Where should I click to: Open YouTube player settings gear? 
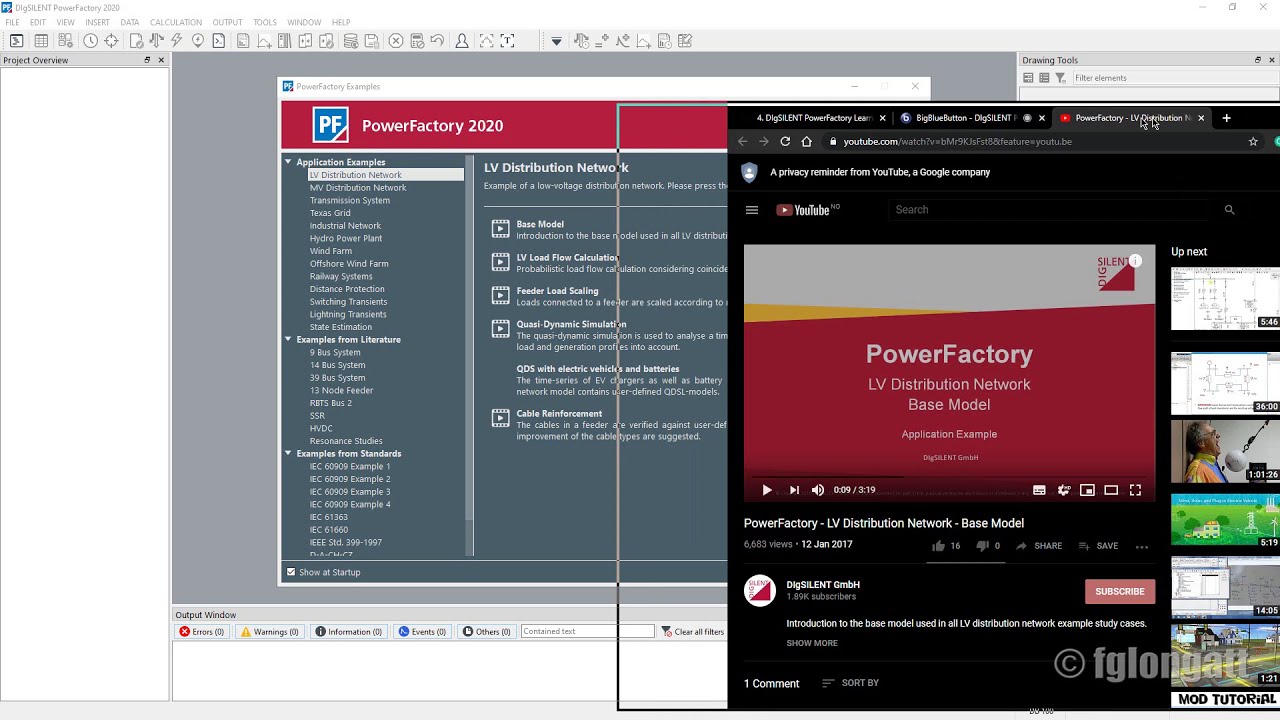click(1063, 490)
